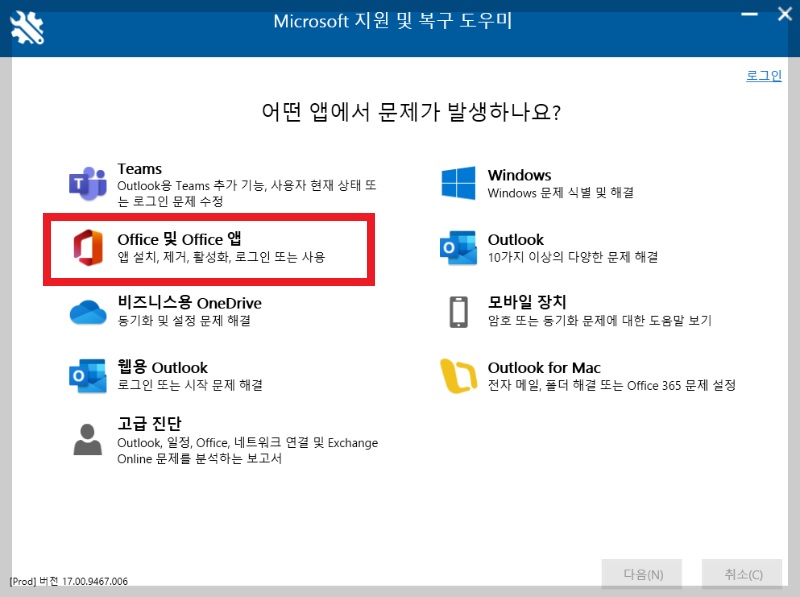This screenshot has height=597, width=800.
Task: Click the version text 17.00.9467.006
Action: (95, 581)
